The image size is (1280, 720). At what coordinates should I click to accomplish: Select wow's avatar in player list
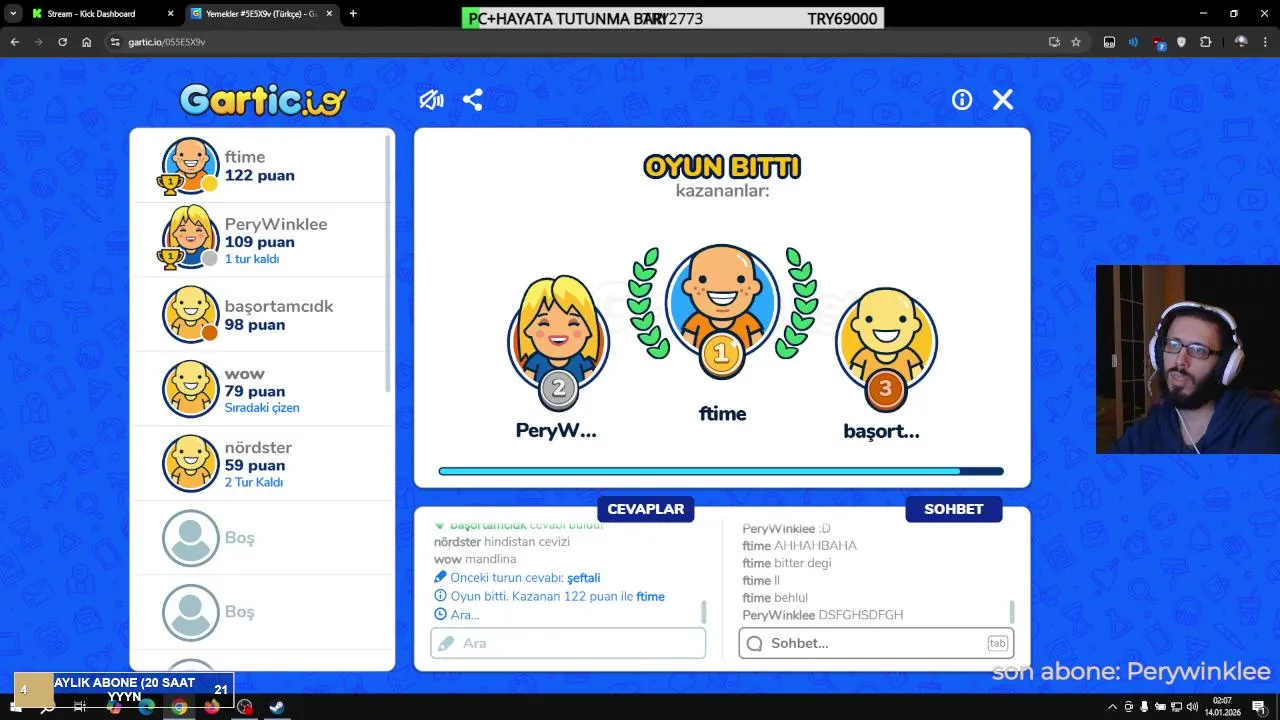point(190,388)
